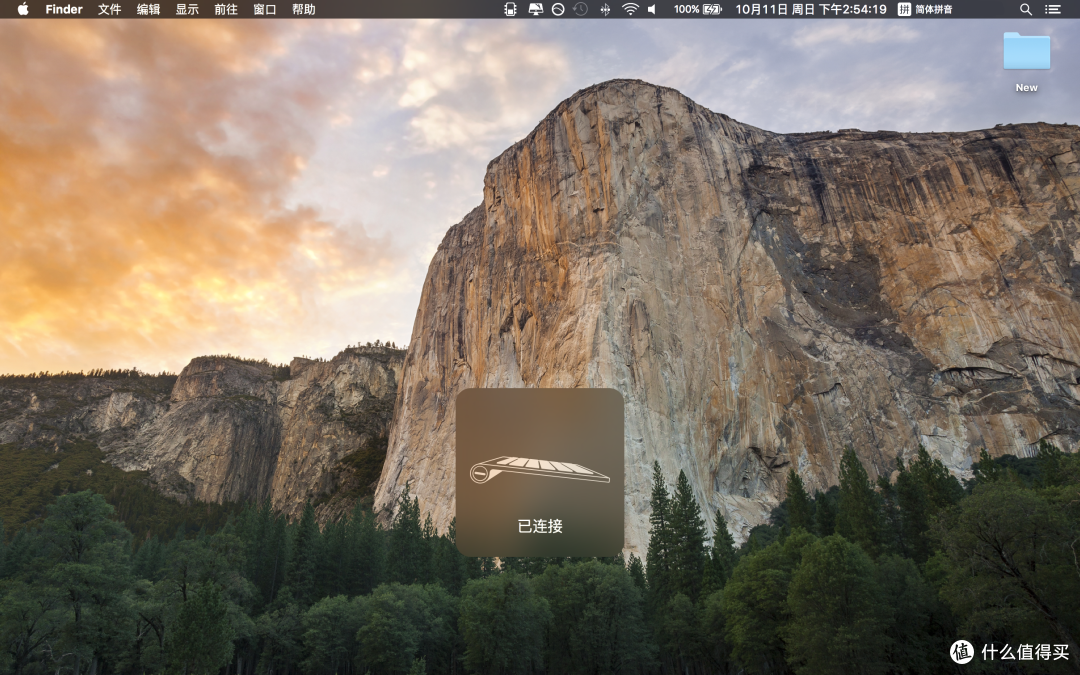Click the battery charging icon
The height and width of the screenshot is (675, 1080).
pos(712,9)
